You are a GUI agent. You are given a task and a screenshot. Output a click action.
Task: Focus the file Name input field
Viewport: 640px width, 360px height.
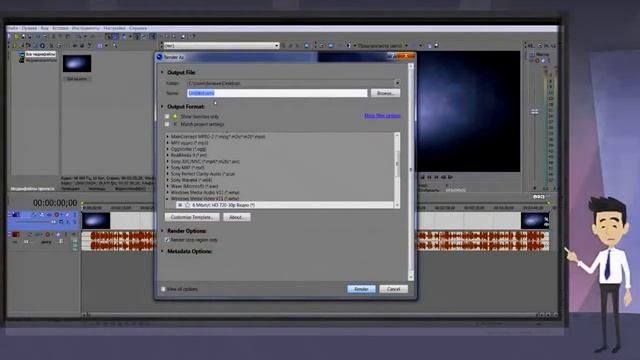(x=277, y=93)
